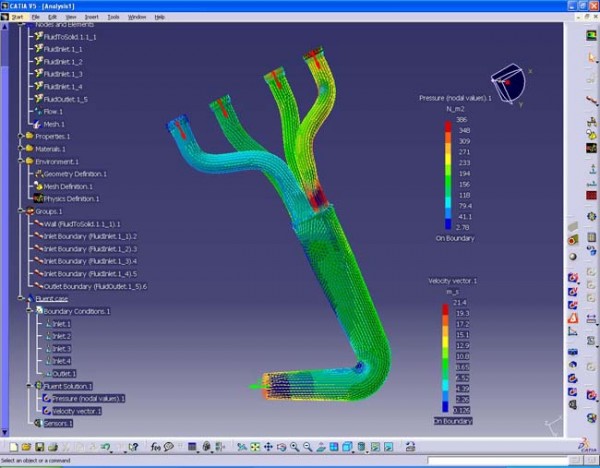Select Velocity vector.1 in tree
600x468 pixels.
click(x=74, y=411)
